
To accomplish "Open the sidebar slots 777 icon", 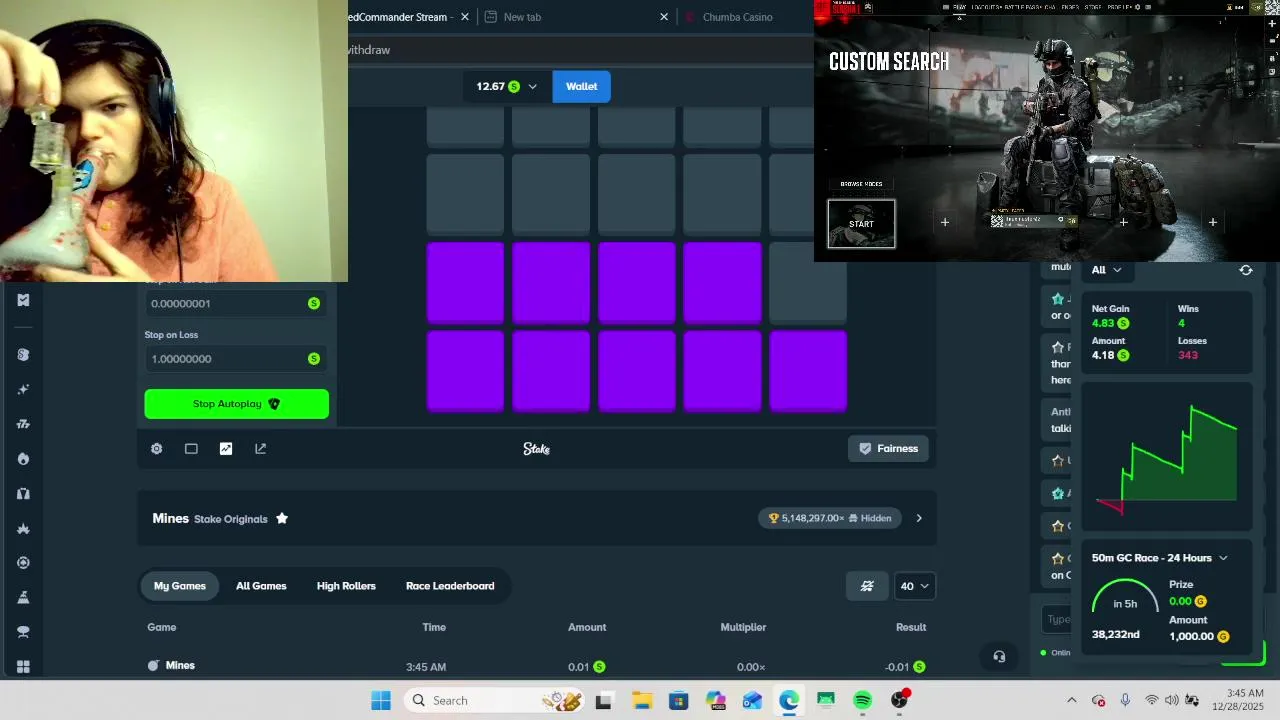I will pyautogui.click(x=23, y=424).
